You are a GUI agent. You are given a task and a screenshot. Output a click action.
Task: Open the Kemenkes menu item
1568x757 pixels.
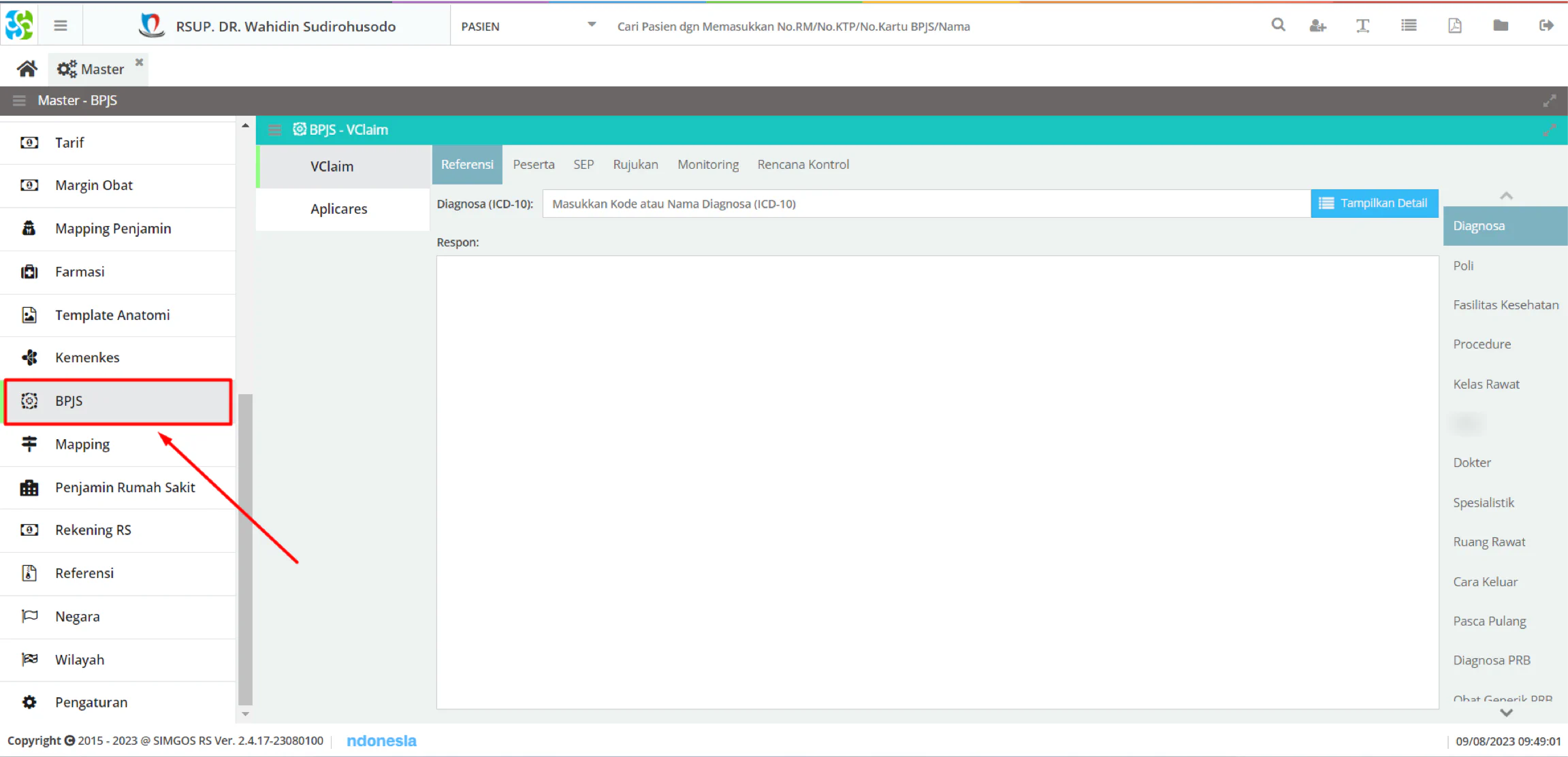pos(118,358)
